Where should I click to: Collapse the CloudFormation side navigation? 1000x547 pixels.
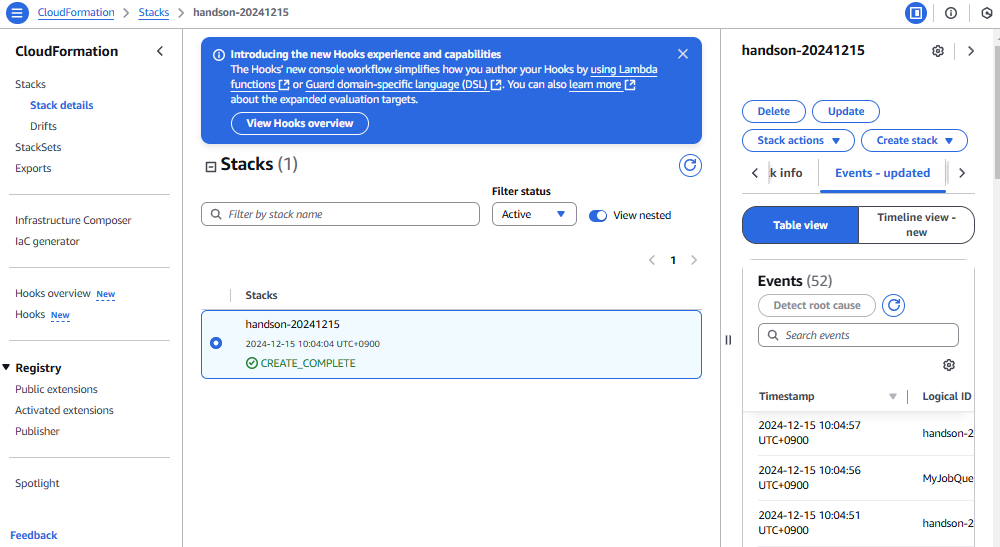click(160, 51)
